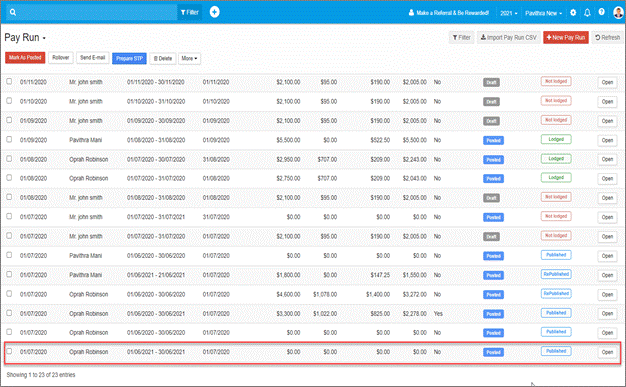Screen dimensions: 626x387
Task: Click the New Pay Run button
Action: (566, 38)
